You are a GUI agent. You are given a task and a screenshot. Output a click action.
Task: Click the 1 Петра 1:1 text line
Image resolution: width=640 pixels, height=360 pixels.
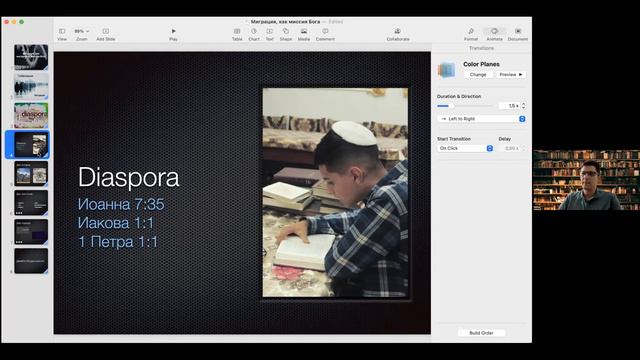[118, 242]
